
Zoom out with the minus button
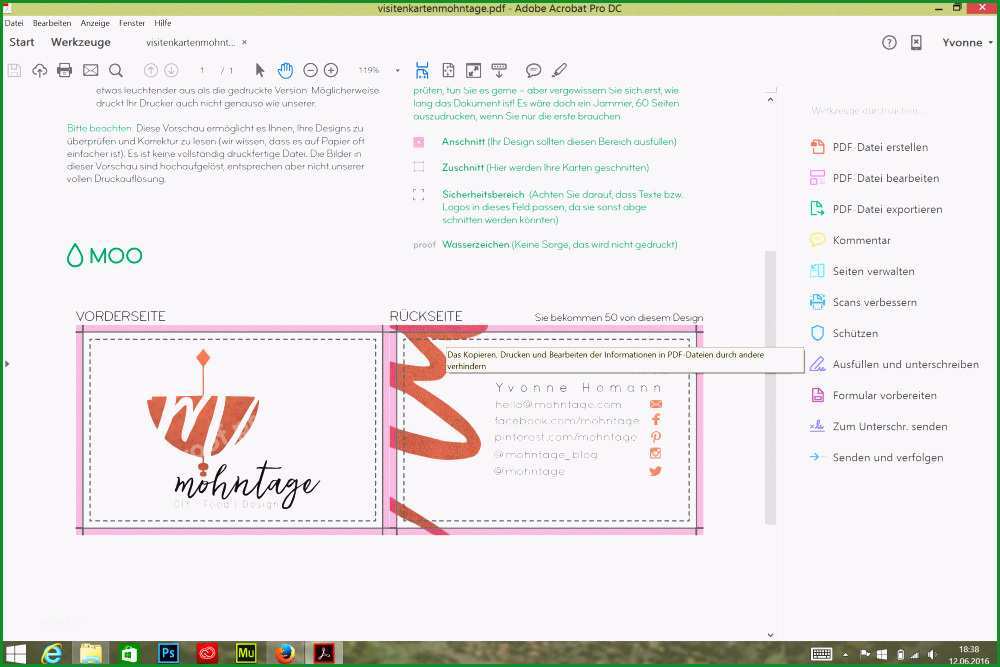click(310, 70)
